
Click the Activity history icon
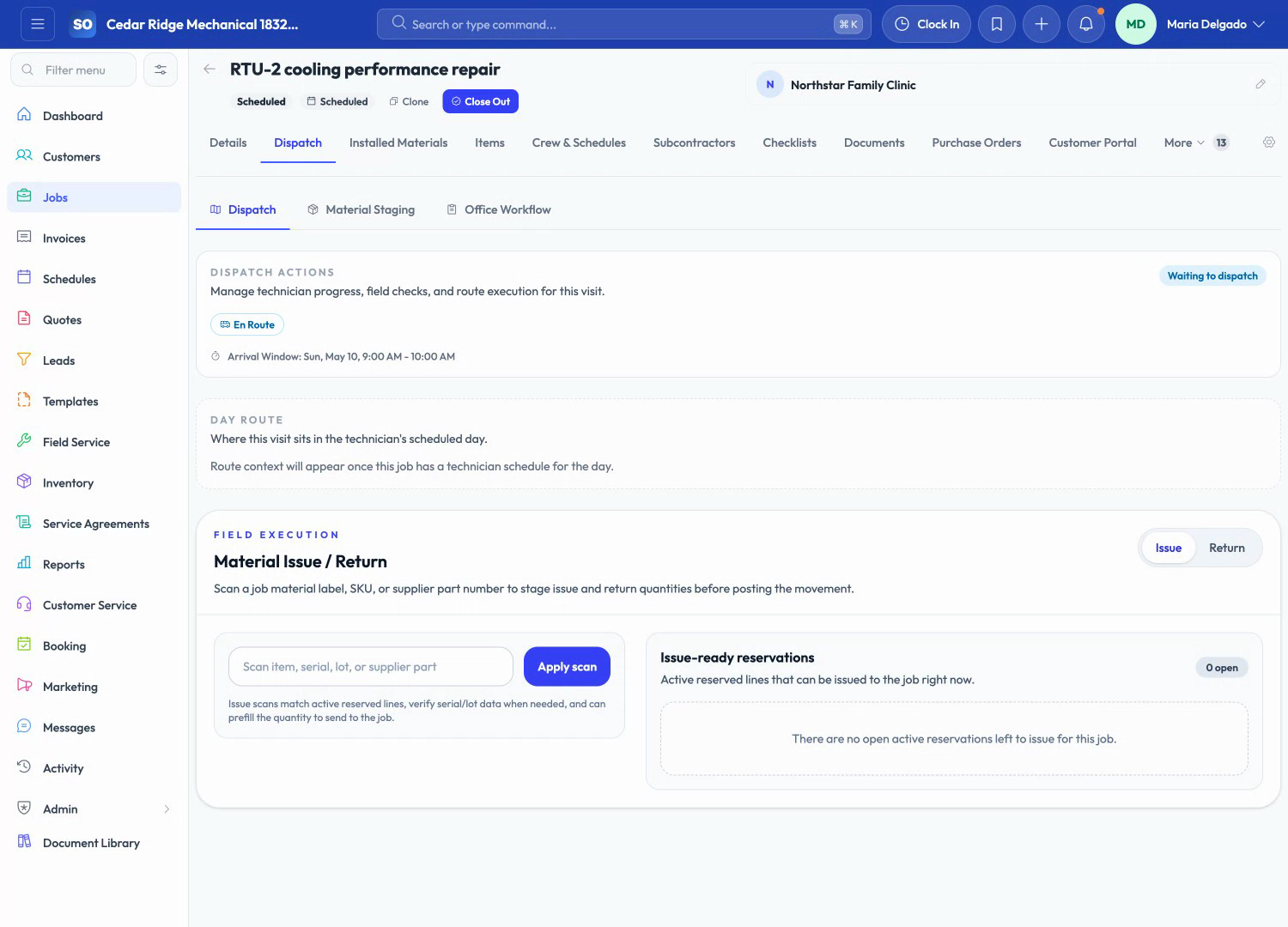(24, 767)
